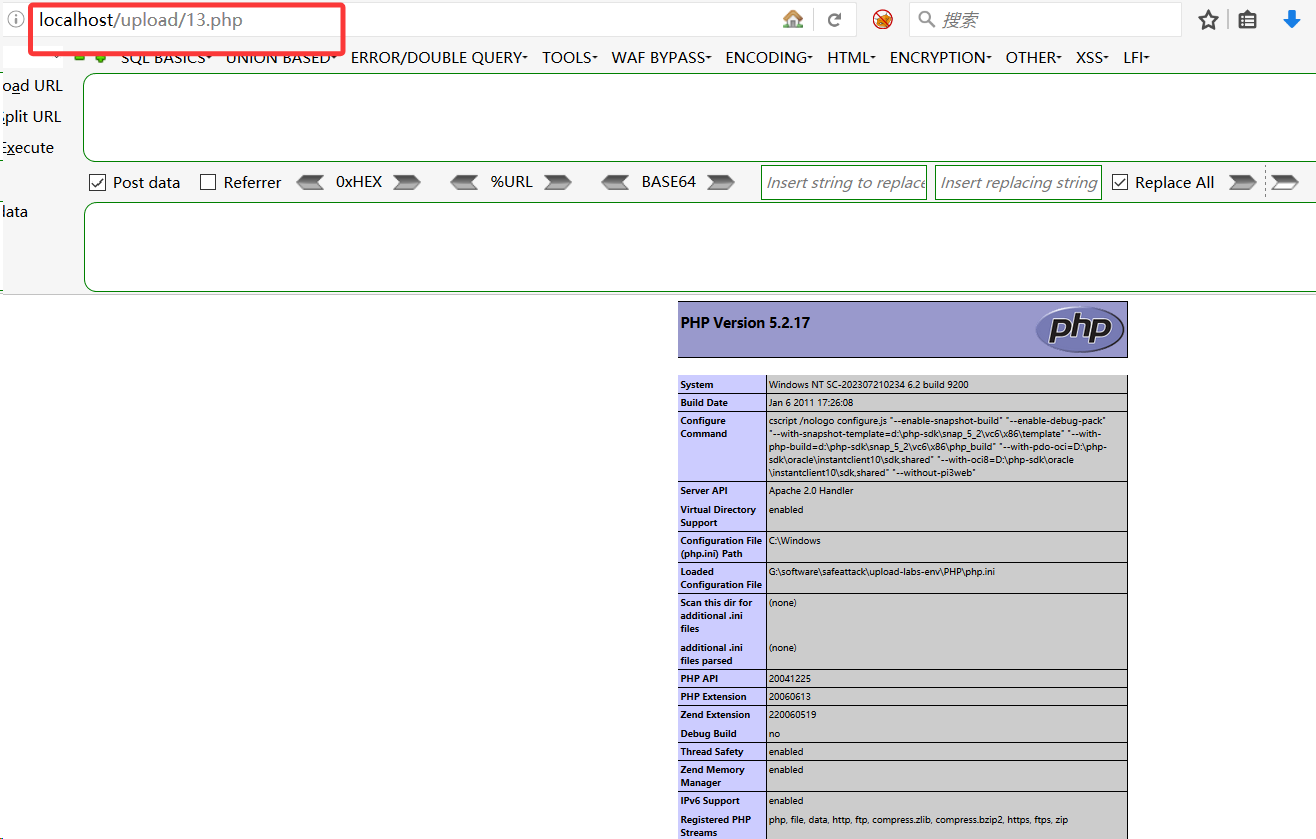Image resolution: width=1316 pixels, height=839 pixels.
Task: Click the PHP logo image
Action: pos(1080,329)
